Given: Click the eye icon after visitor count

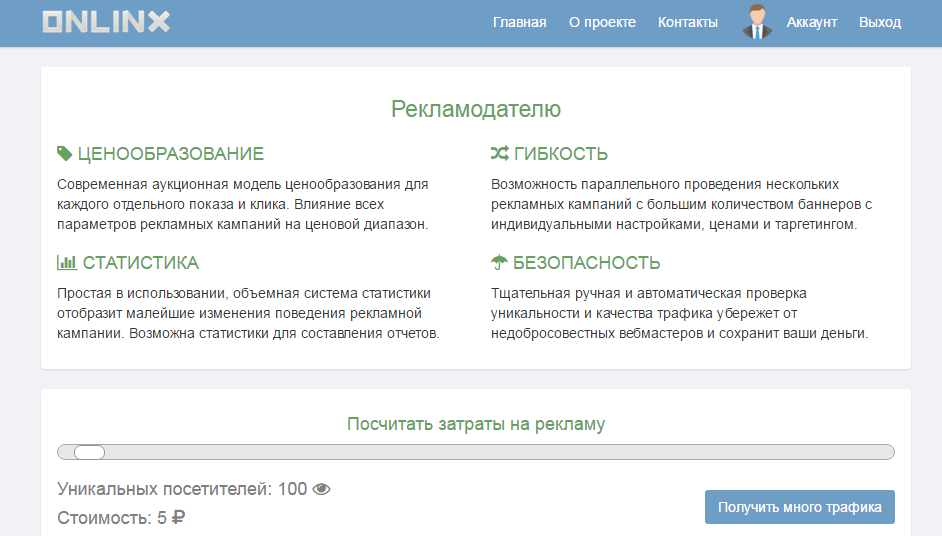Looking at the screenshot, I should (321, 489).
